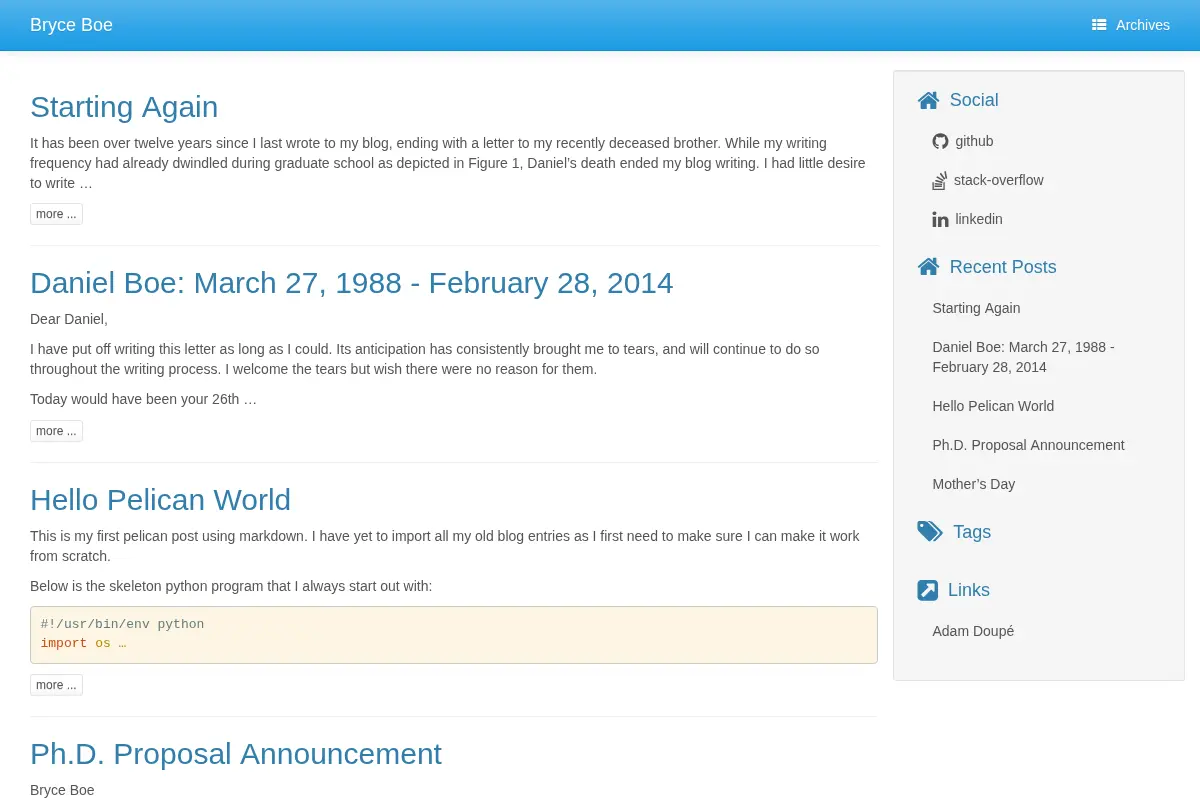Image resolution: width=1200 pixels, height=800 pixels.
Task: Select Mother's Day in Recent Posts
Action: (973, 484)
